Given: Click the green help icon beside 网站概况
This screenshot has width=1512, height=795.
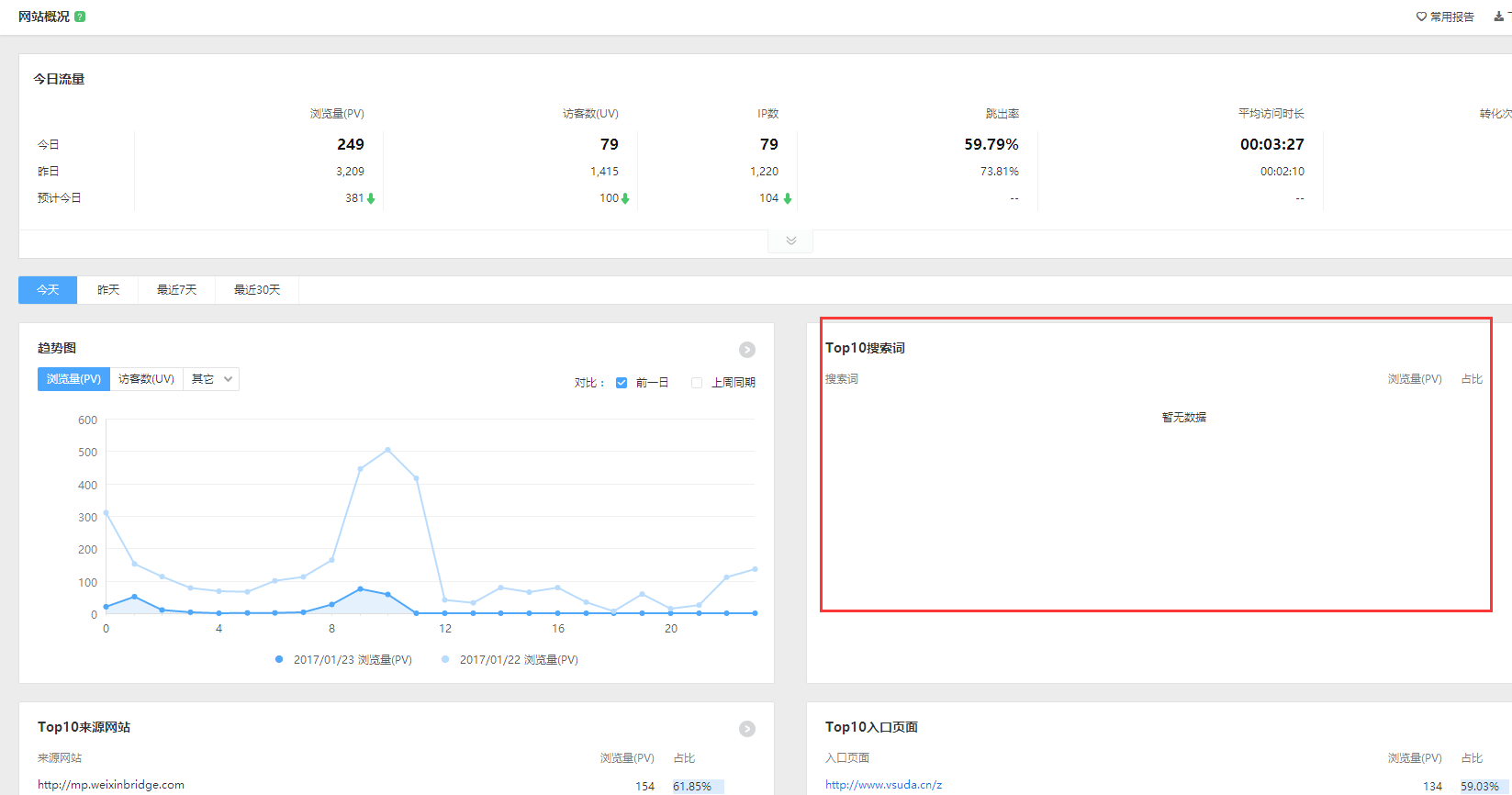Looking at the screenshot, I should [x=80, y=17].
